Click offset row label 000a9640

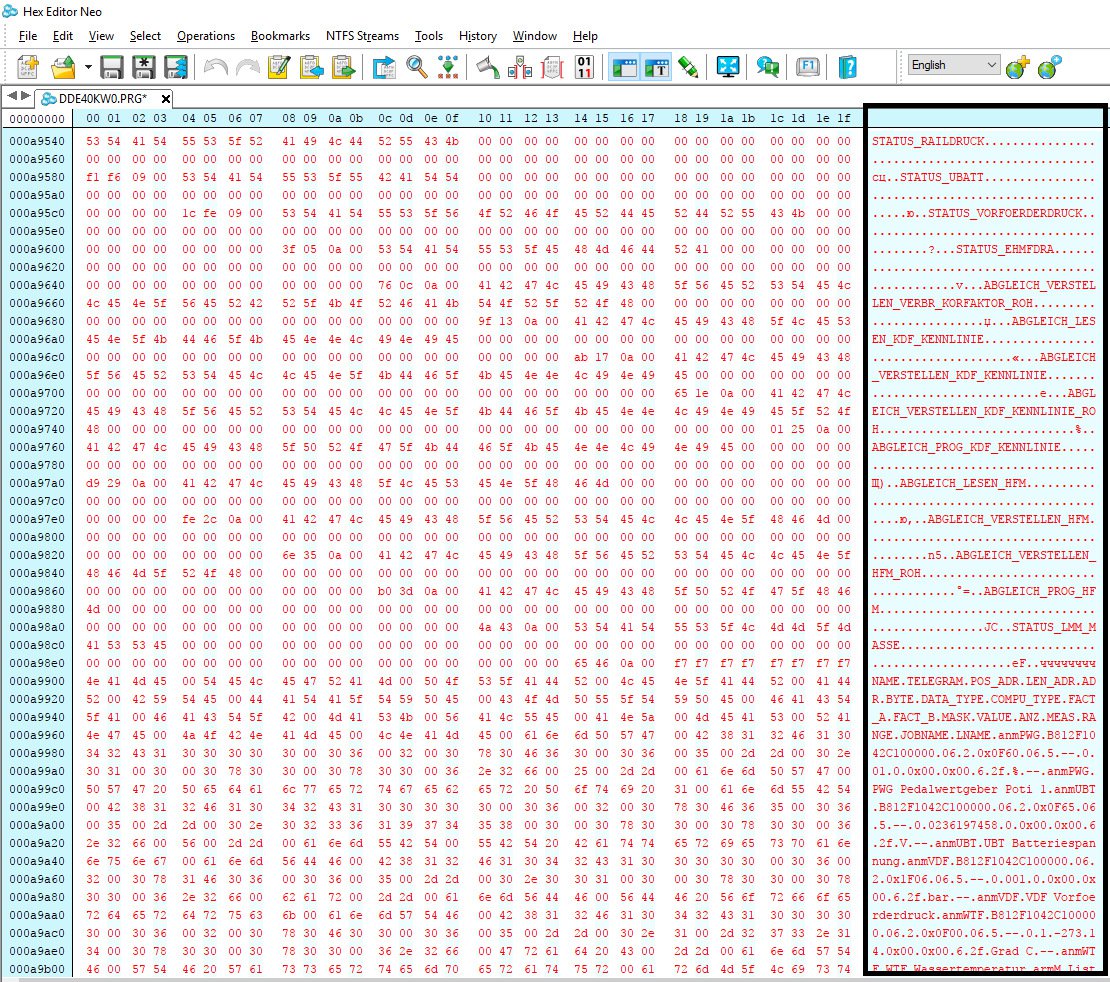click(37, 285)
